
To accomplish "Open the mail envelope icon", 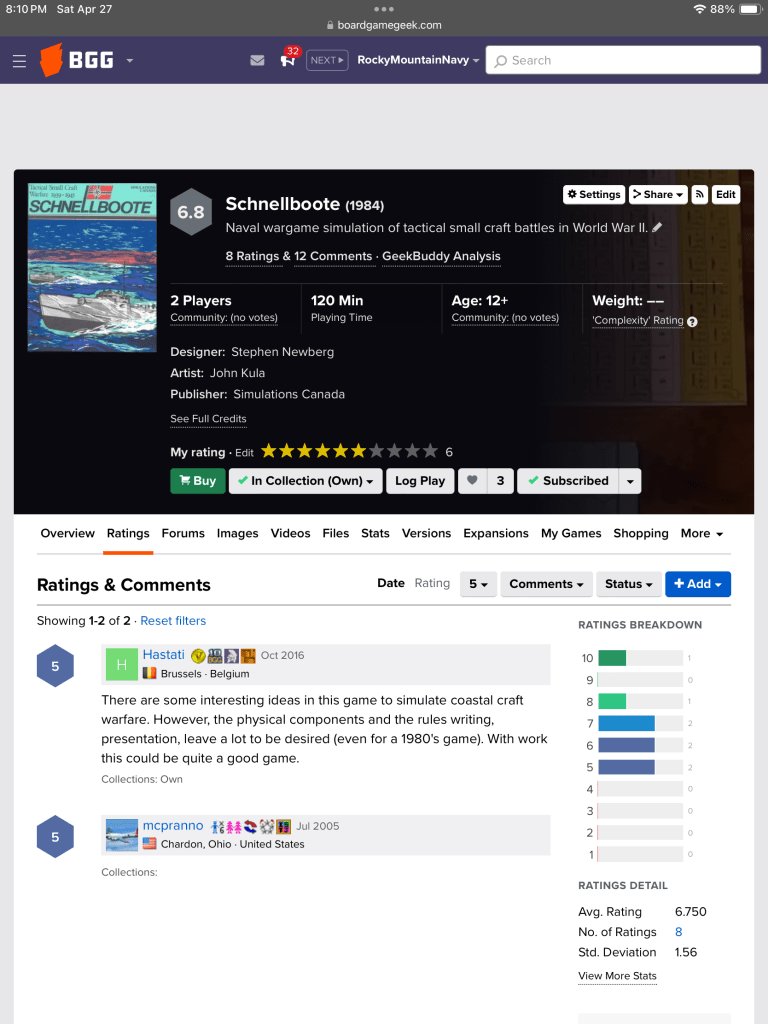I will (x=257, y=60).
